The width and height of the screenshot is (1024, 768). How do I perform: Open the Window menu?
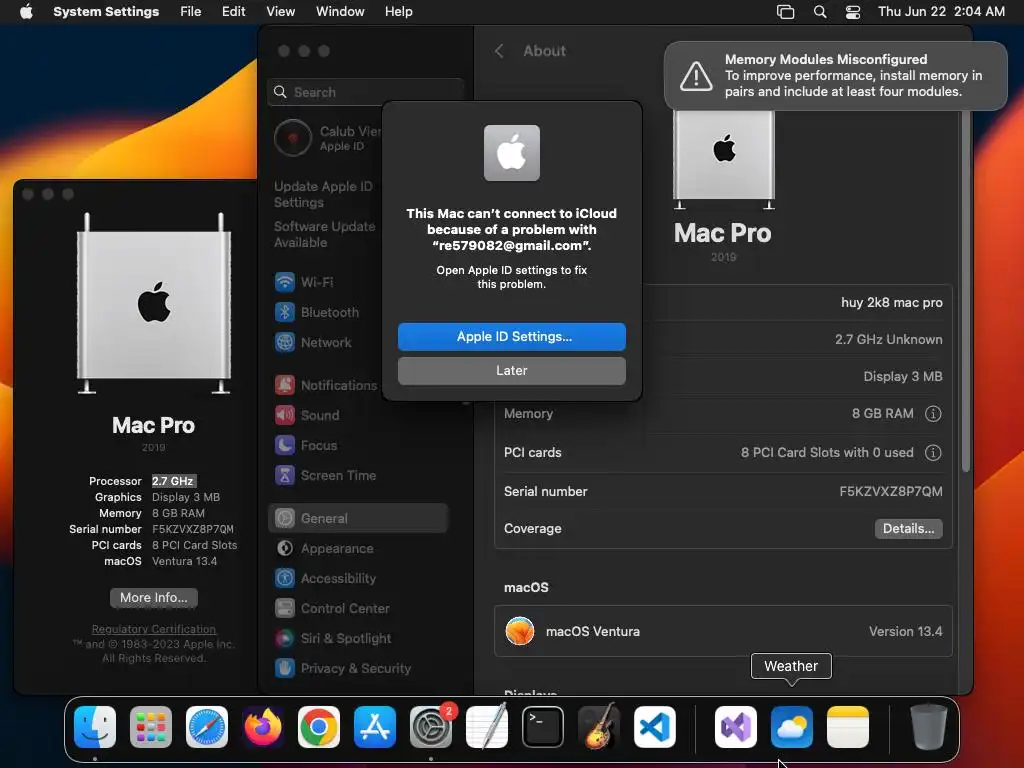click(340, 12)
